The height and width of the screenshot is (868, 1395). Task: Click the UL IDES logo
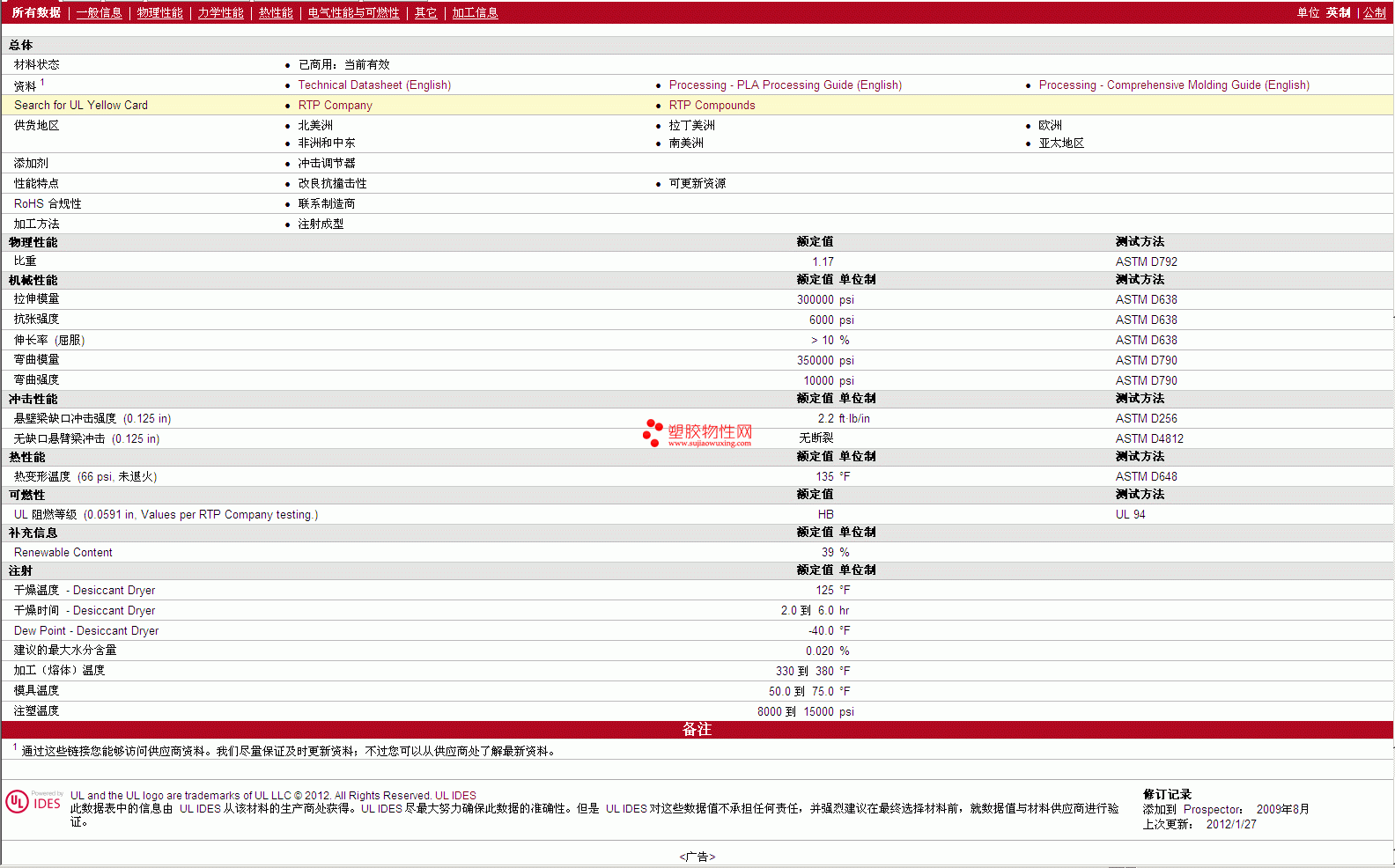click(33, 801)
